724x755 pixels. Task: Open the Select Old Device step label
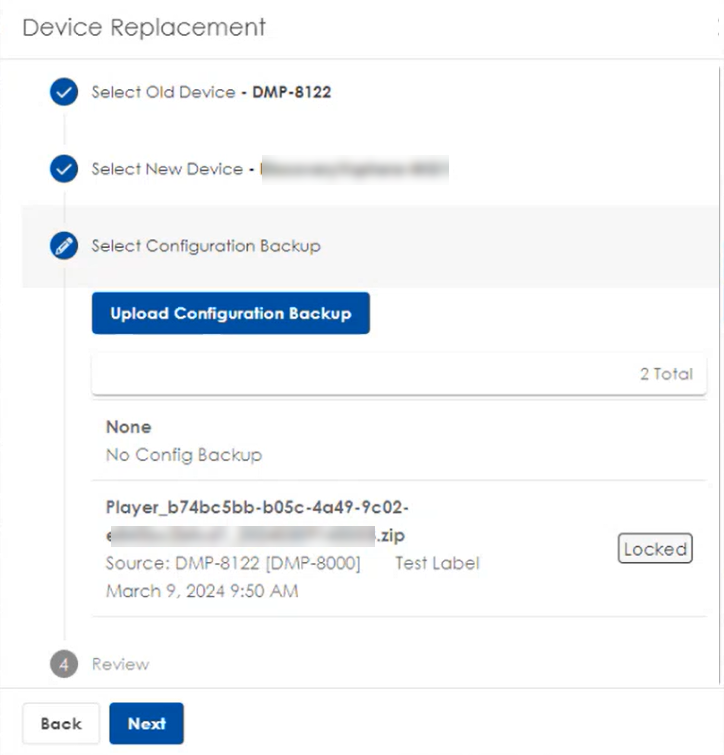pos(163,92)
